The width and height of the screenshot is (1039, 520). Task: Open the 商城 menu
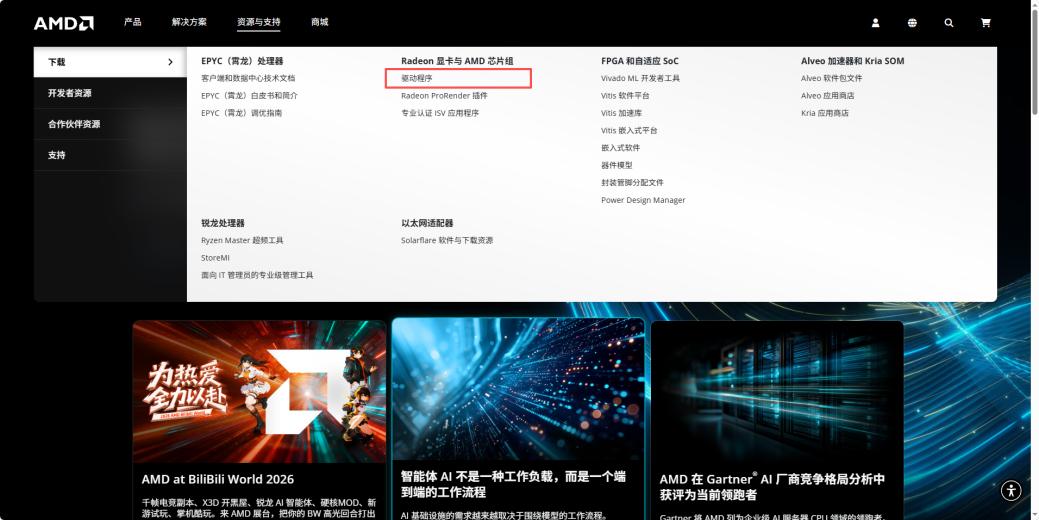click(319, 22)
